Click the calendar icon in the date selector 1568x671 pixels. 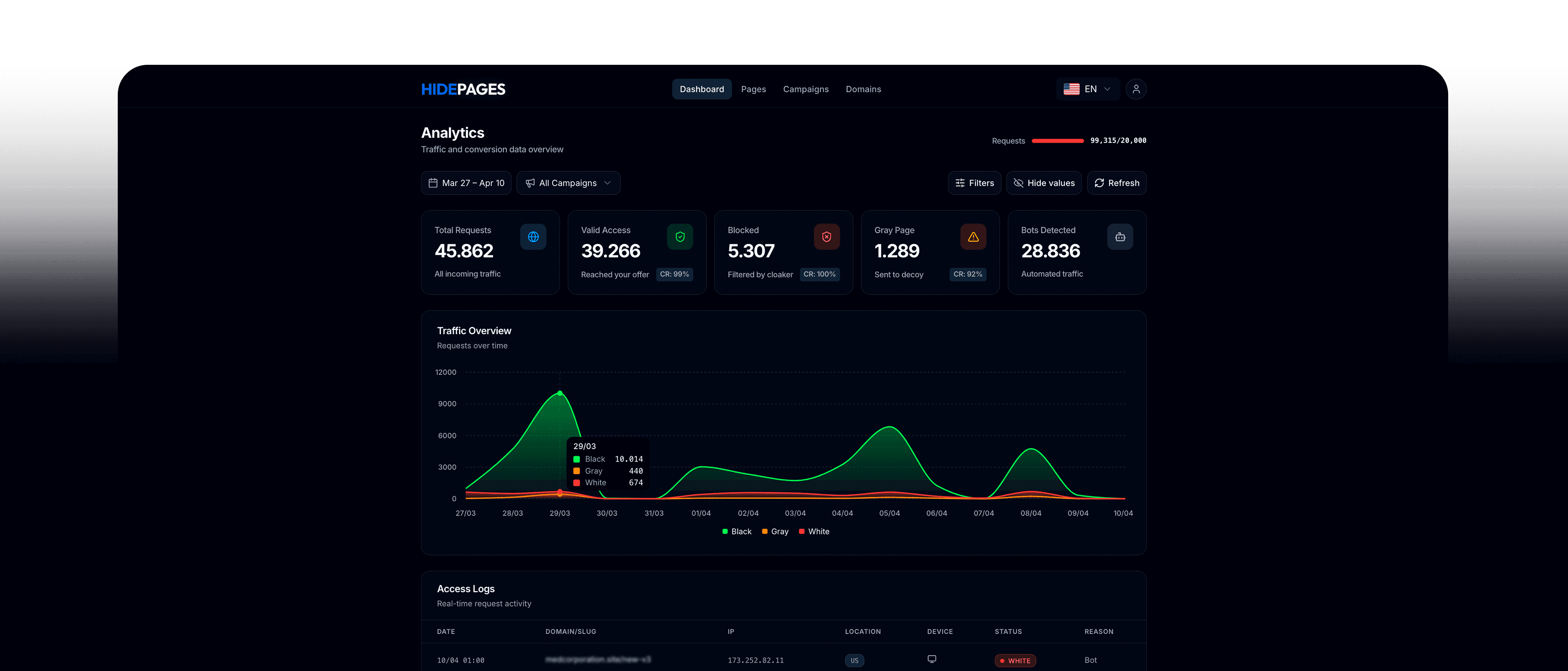pyautogui.click(x=433, y=183)
